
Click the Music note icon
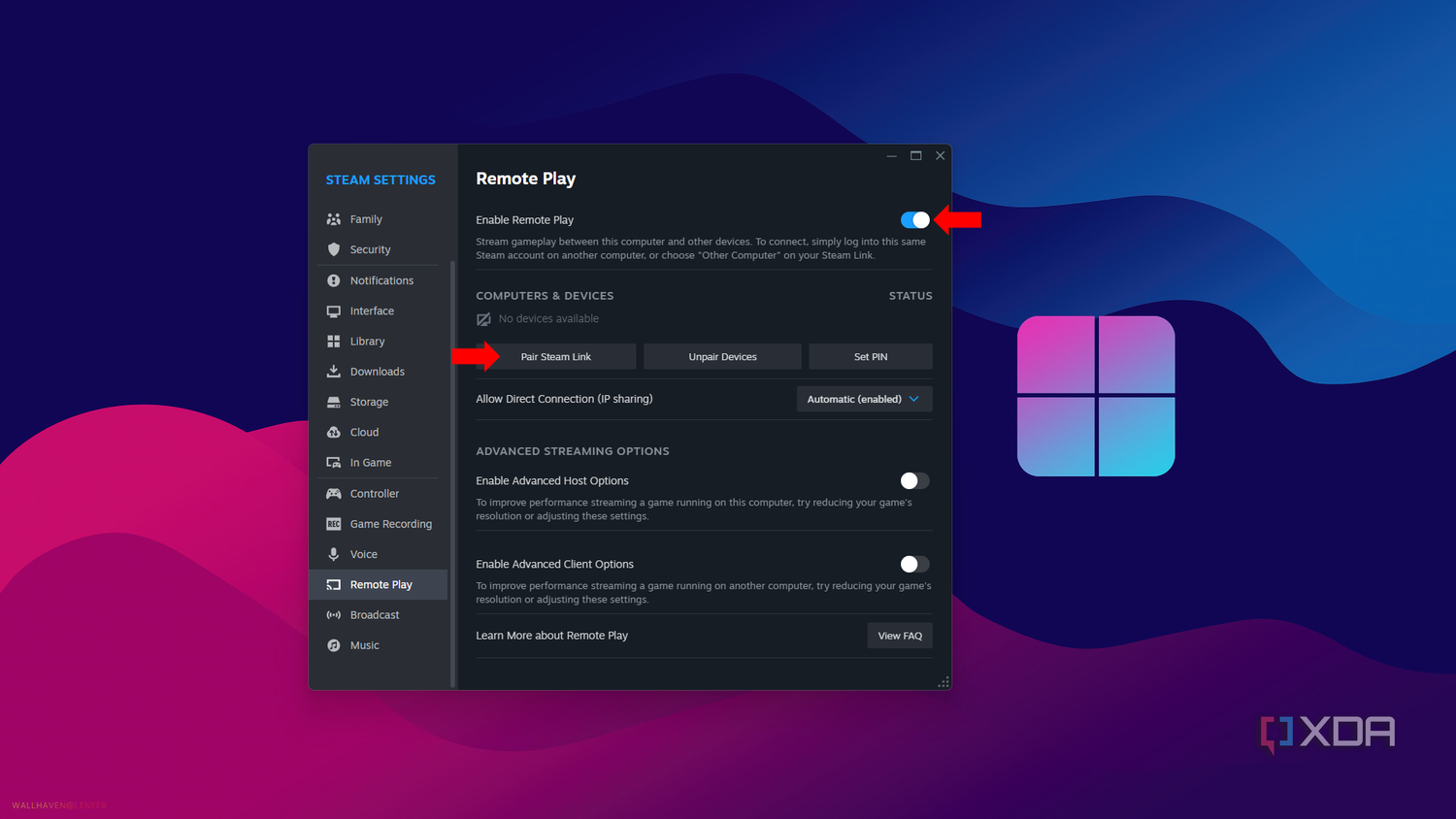pyautogui.click(x=333, y=645)
